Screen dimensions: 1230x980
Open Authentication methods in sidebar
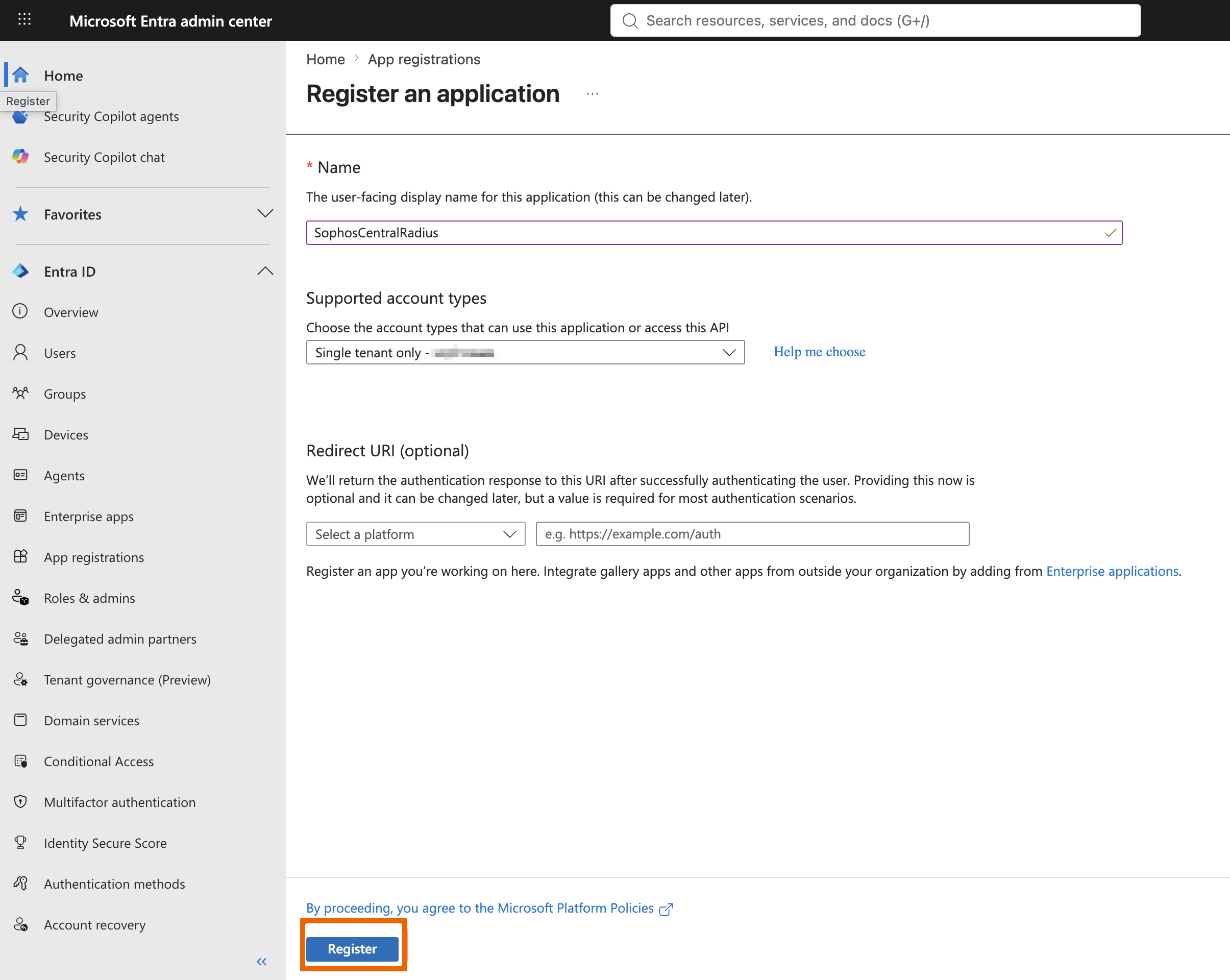(115, 884)
